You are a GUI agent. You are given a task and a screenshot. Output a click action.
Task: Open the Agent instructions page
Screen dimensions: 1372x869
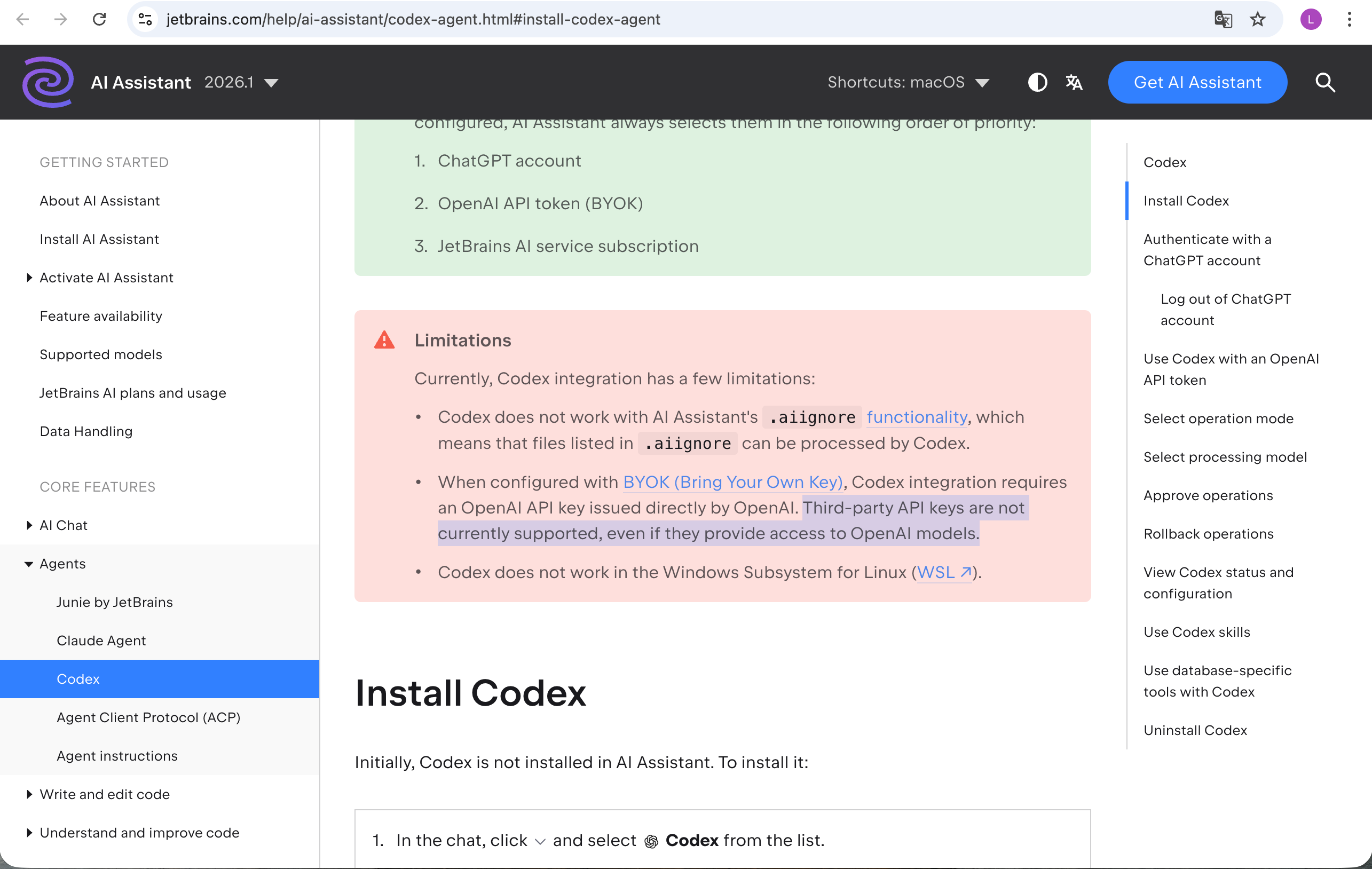[117, 756]
